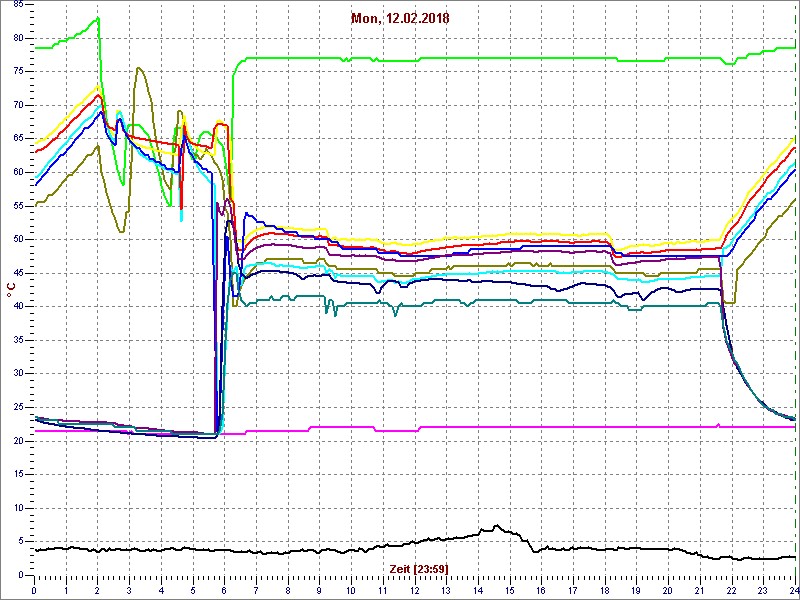
Task: Select the olive curve's peak near 75°C
Action: click(x=138, y=68)
